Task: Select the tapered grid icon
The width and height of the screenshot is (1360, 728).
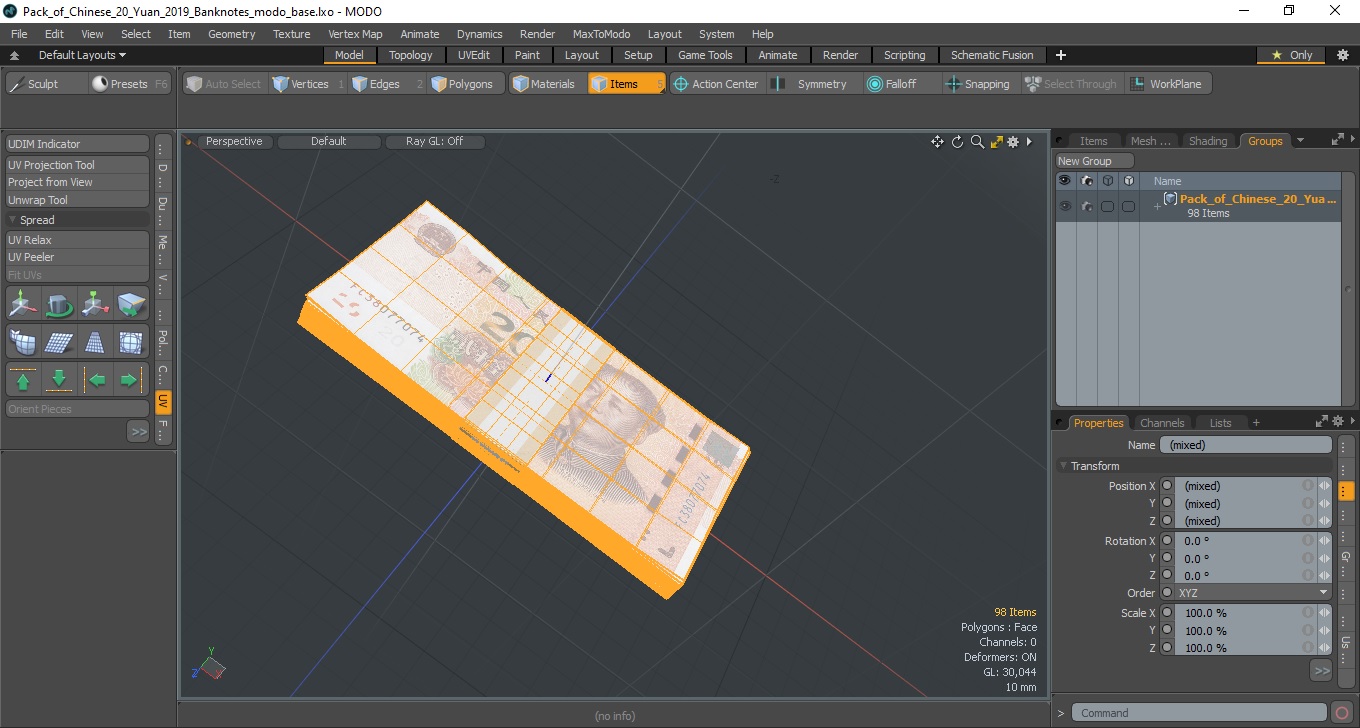Action: coord(95,342)
